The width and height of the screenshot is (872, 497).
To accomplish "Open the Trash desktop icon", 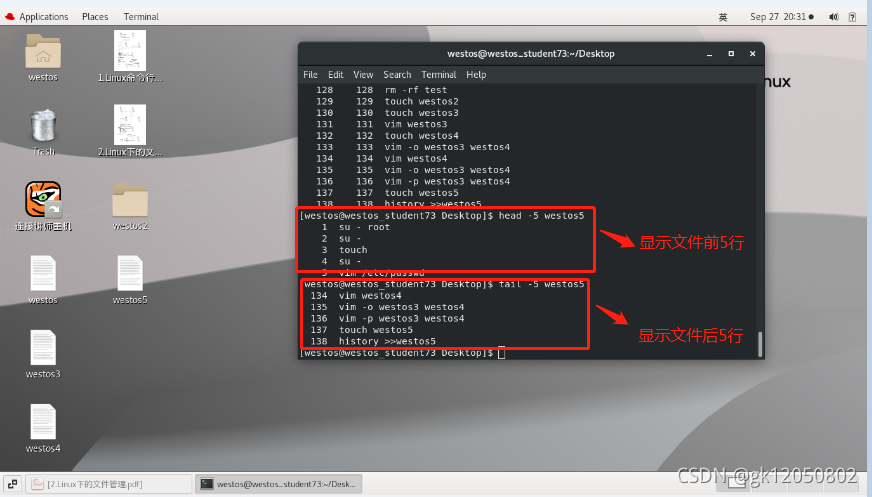I will point(43,125).
